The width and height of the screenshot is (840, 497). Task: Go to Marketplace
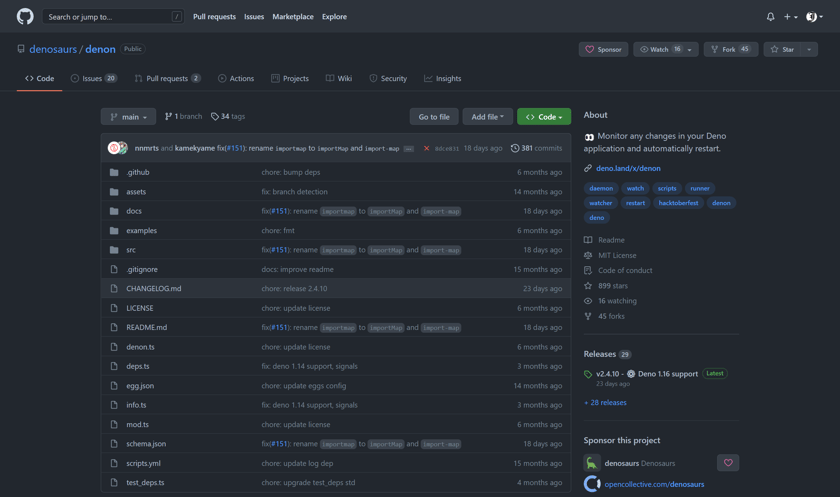click(293, 17)
